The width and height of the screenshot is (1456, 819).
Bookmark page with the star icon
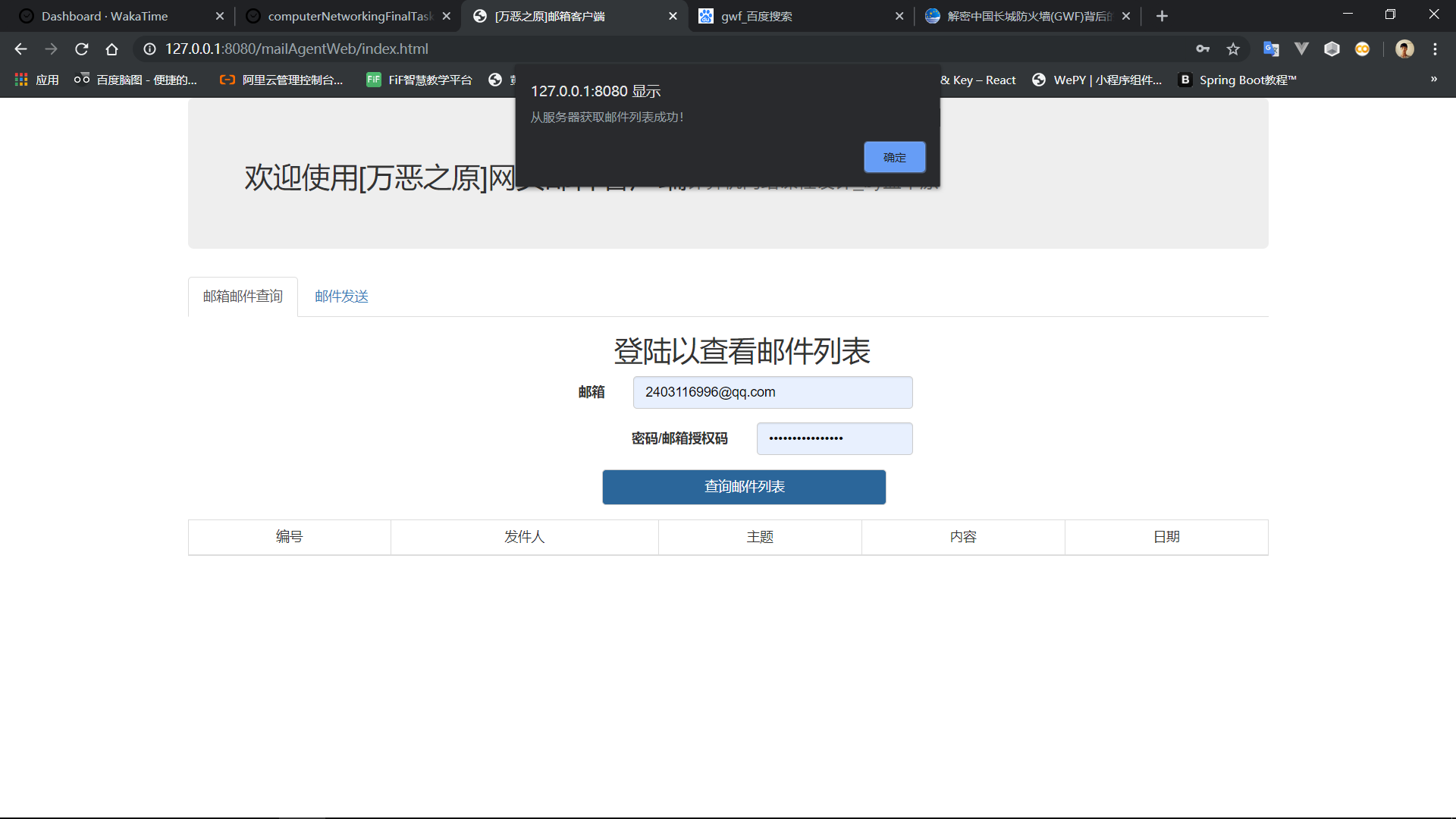click(1233, 49)
